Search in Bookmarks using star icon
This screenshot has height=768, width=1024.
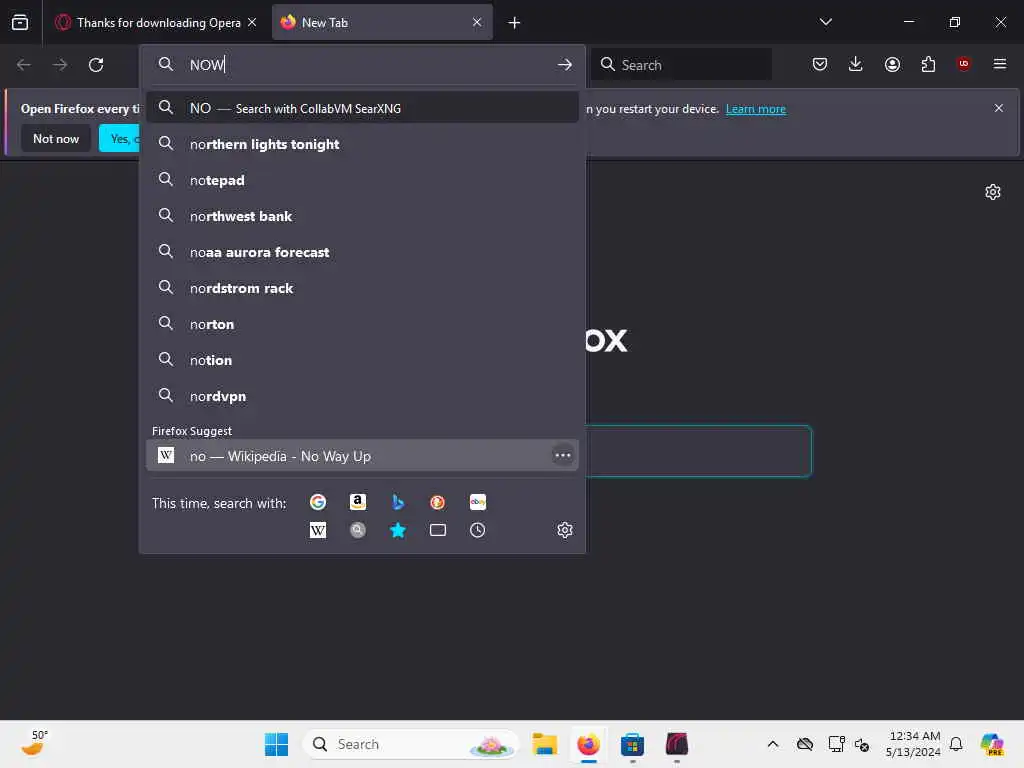(398, 530)
